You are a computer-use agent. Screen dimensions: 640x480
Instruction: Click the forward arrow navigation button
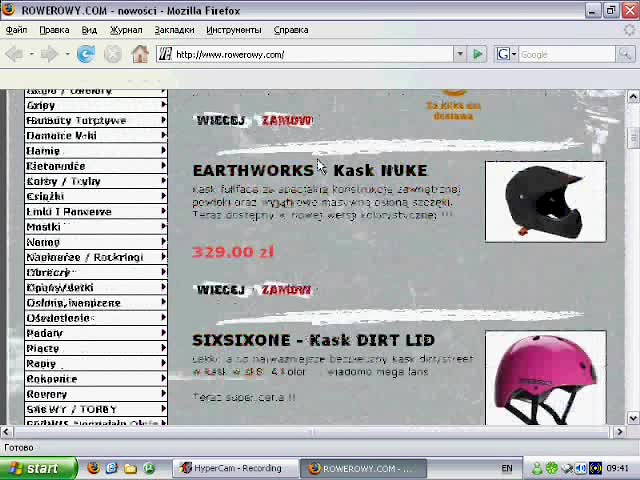click(49, 54)
